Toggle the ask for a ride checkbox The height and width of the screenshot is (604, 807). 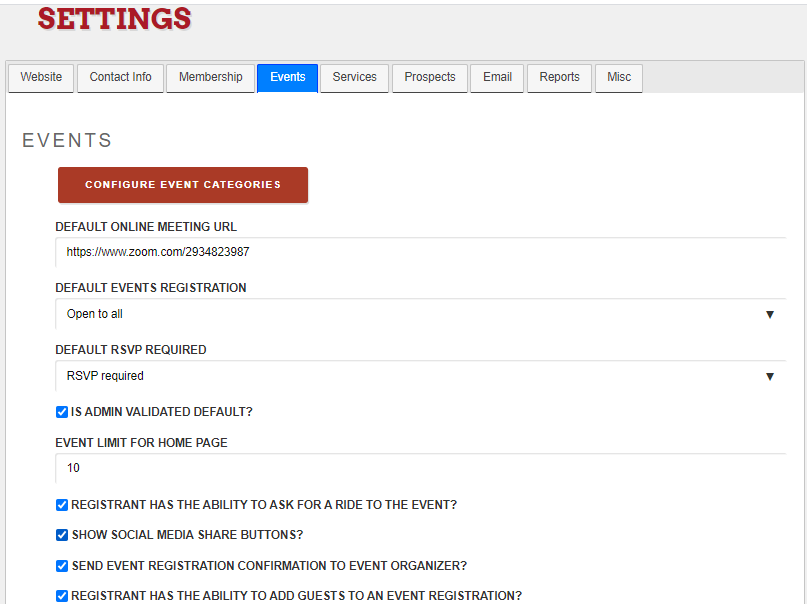(62, 505)
